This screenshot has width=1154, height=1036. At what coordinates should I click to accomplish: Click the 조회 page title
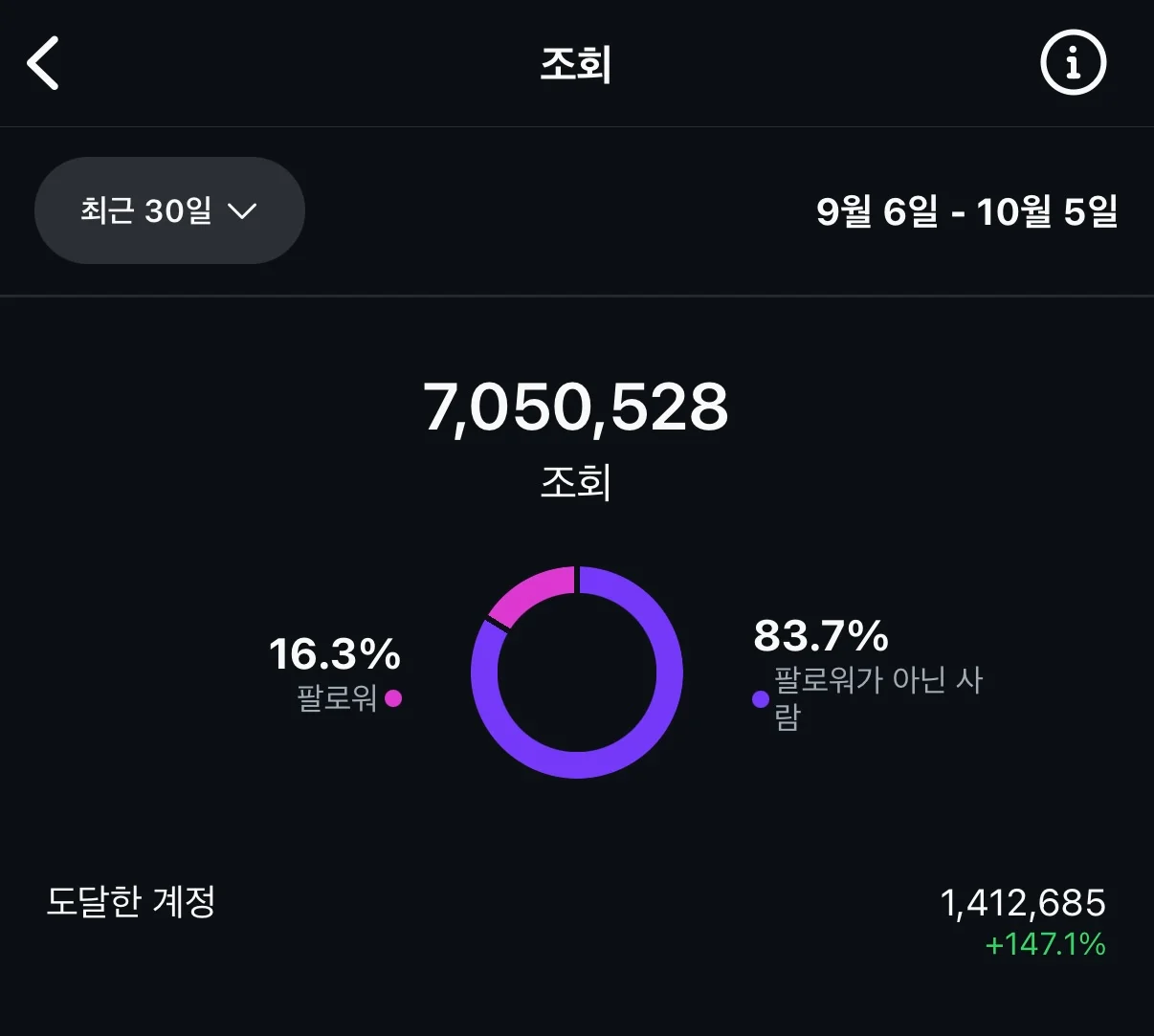coord(576,64)
